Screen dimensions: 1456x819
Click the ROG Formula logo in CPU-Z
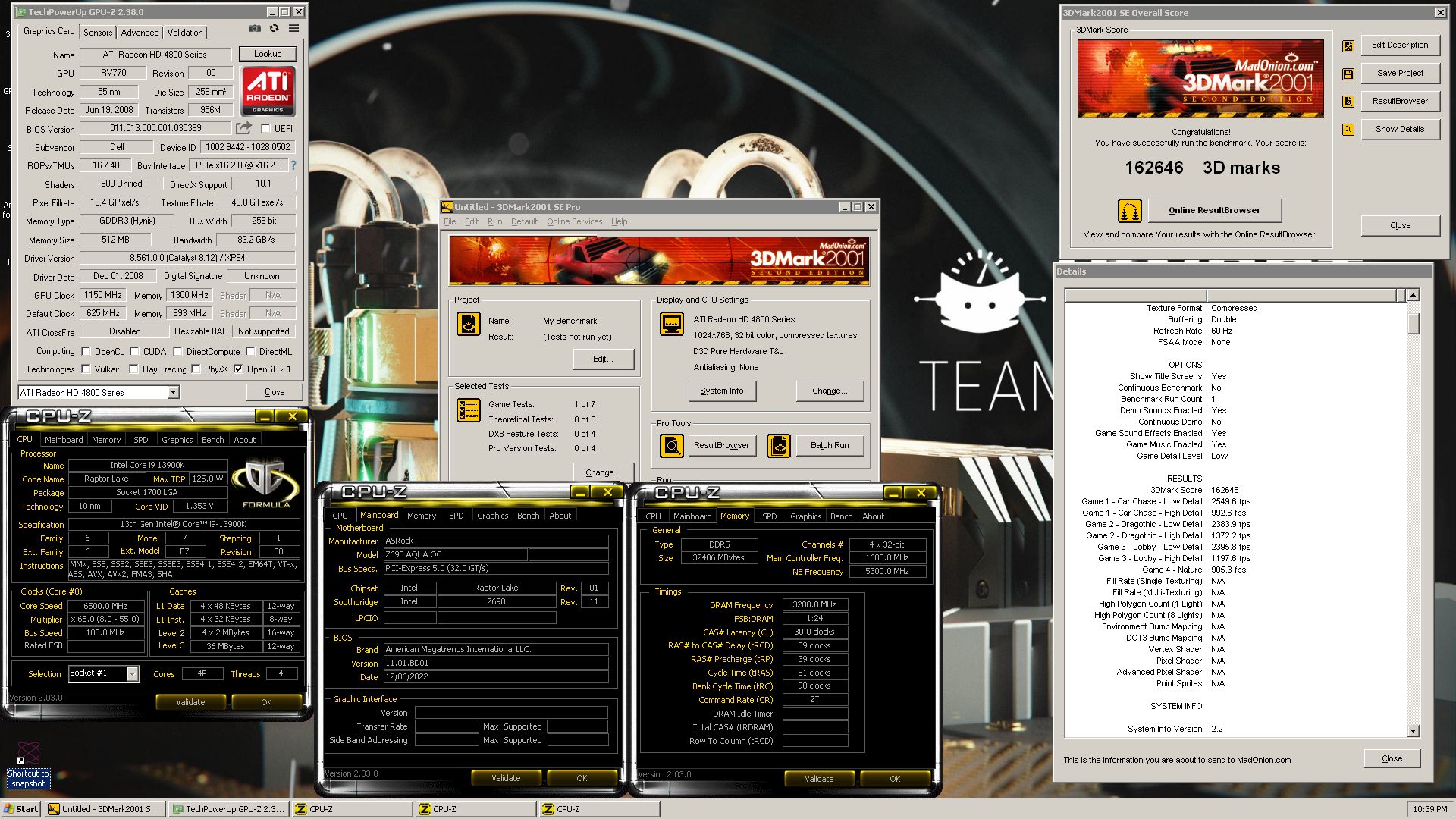tap(266, 483)
